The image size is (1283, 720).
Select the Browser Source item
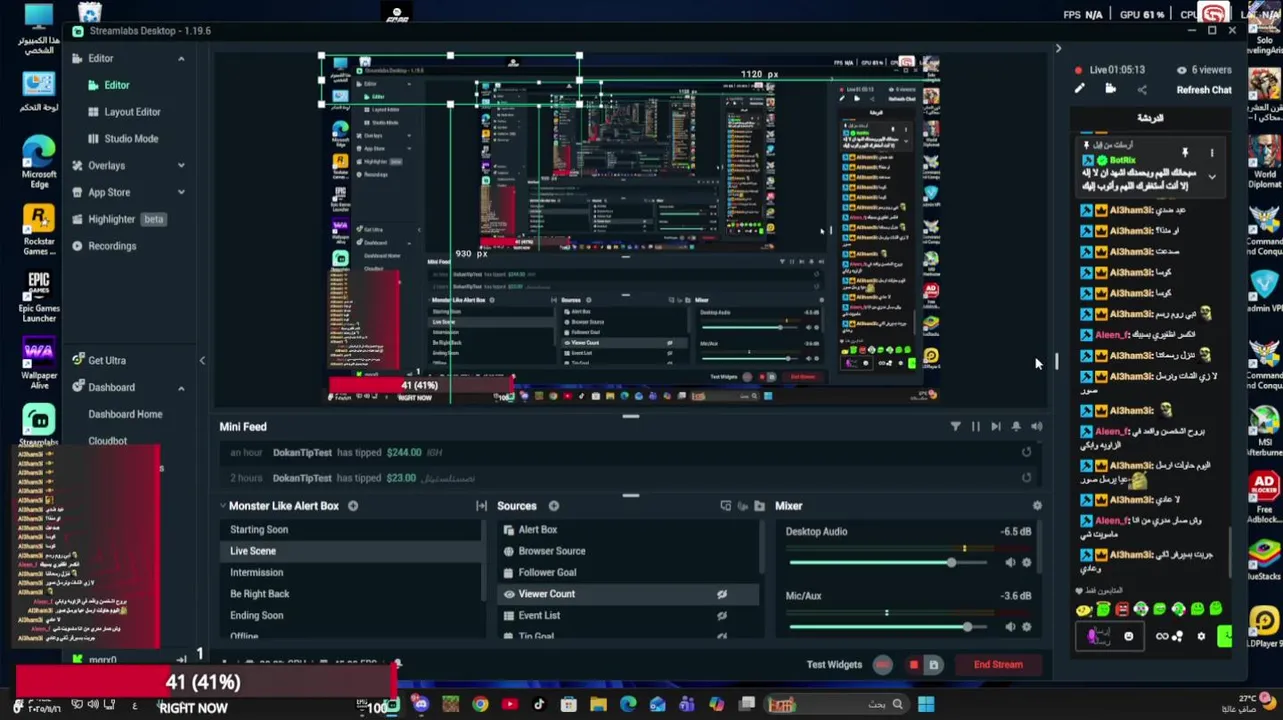point(628,551)
